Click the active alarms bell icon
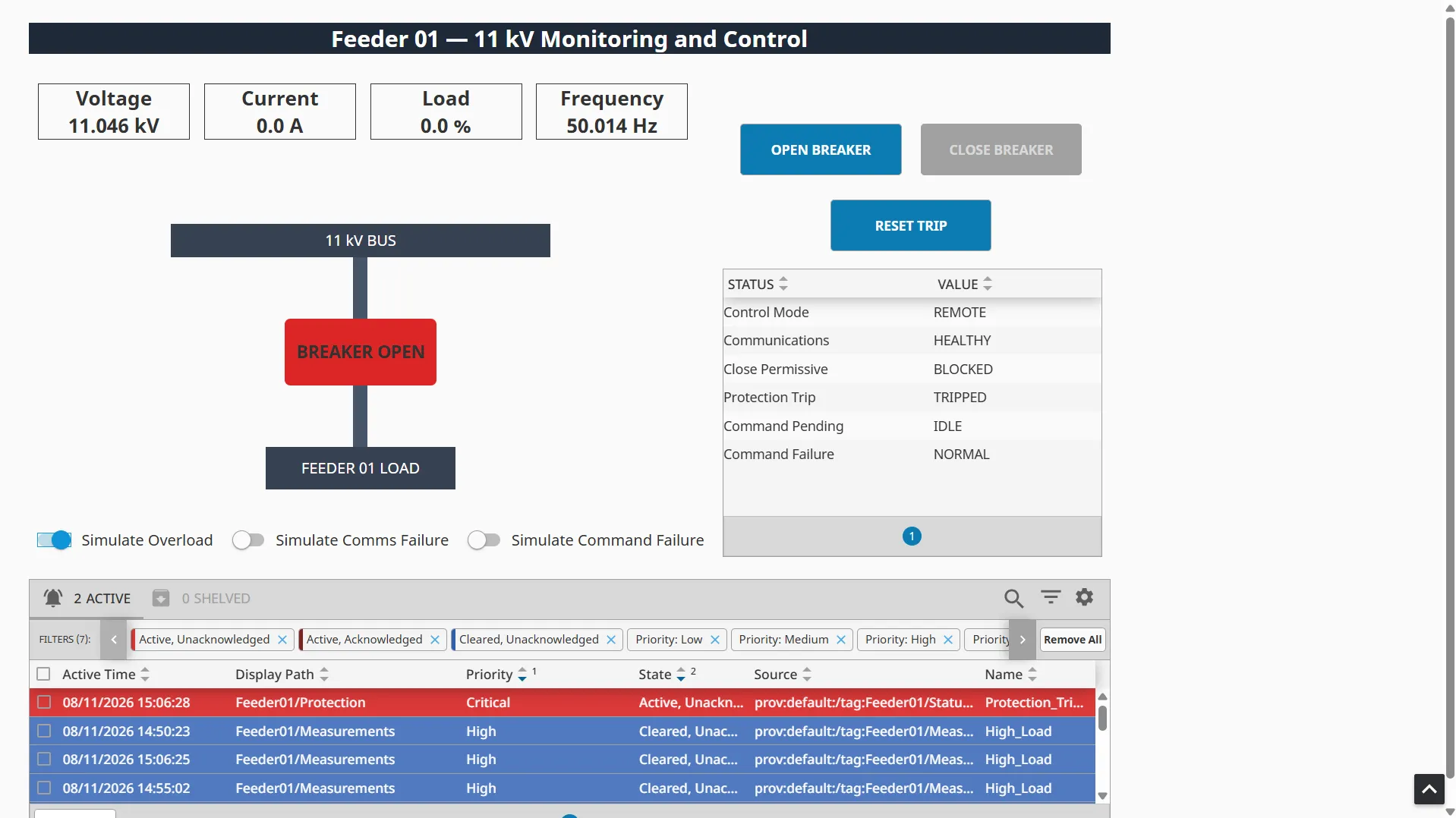 [x=53, y=598]
